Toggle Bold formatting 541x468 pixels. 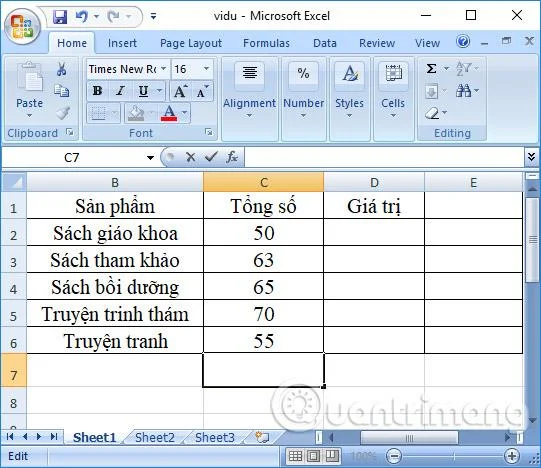97,91
